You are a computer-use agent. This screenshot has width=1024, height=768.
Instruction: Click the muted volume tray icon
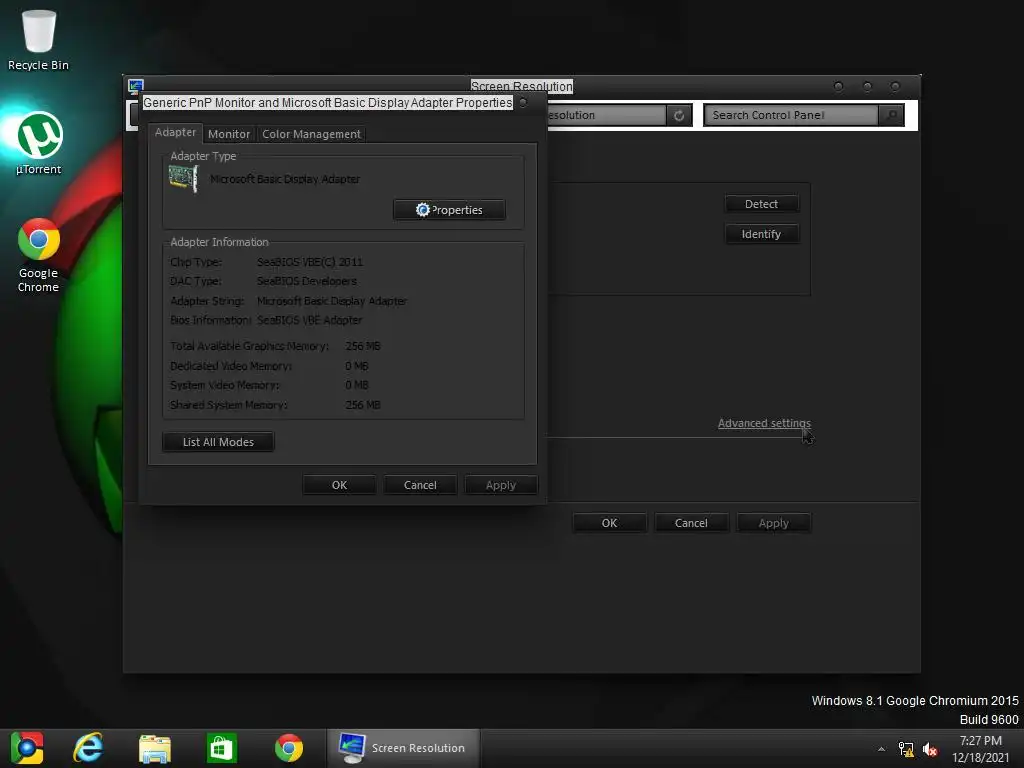[x=930, y=749]
